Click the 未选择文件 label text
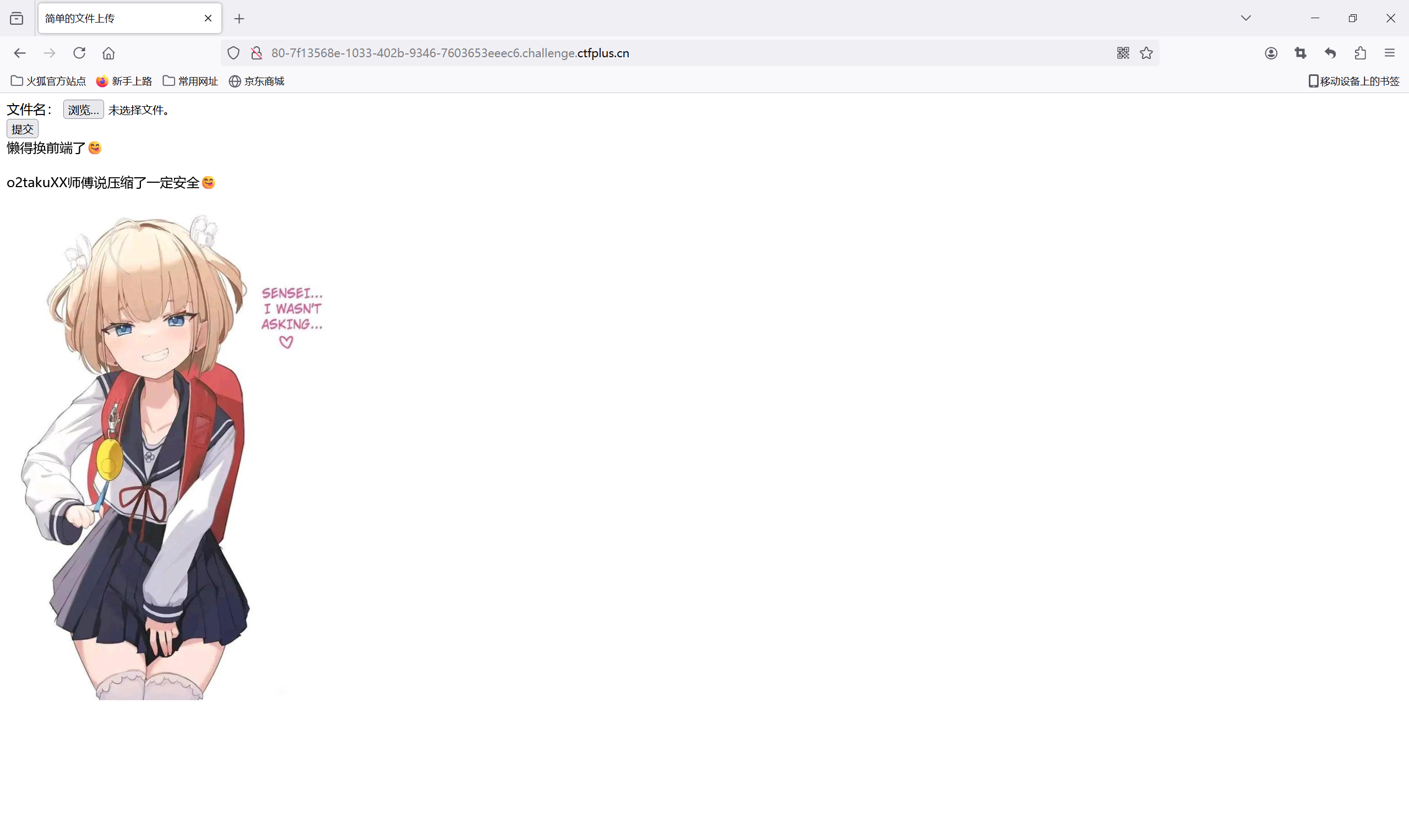 [x=139, y=111]
